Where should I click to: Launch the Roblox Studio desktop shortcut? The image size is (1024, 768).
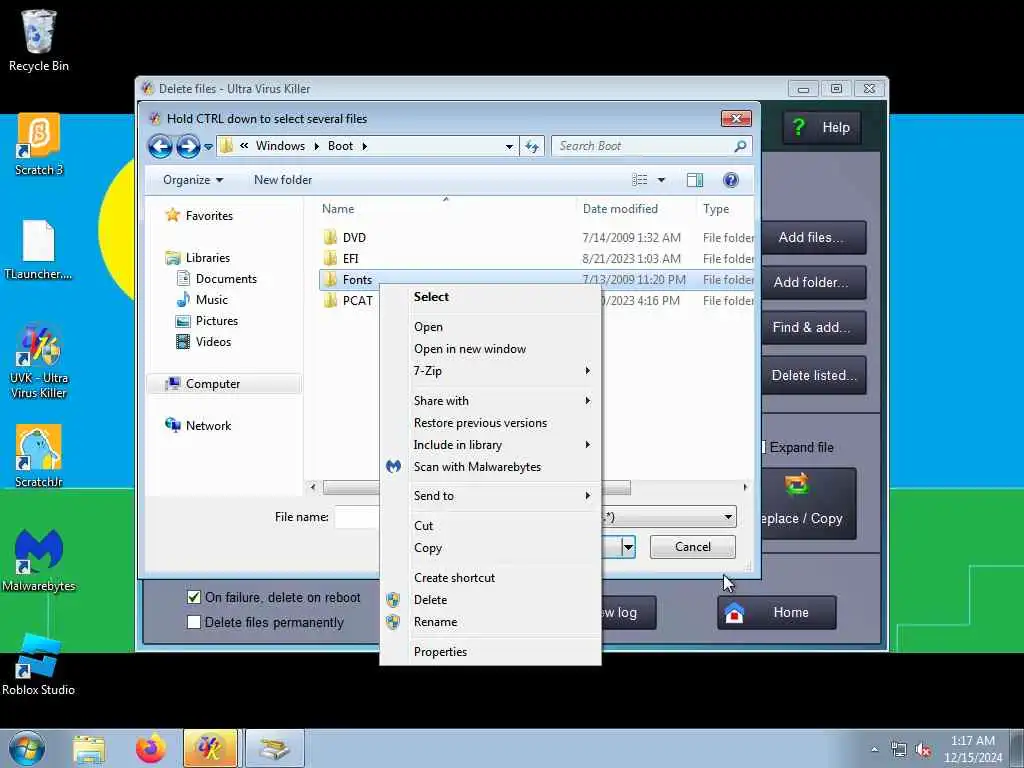[39, 664]
